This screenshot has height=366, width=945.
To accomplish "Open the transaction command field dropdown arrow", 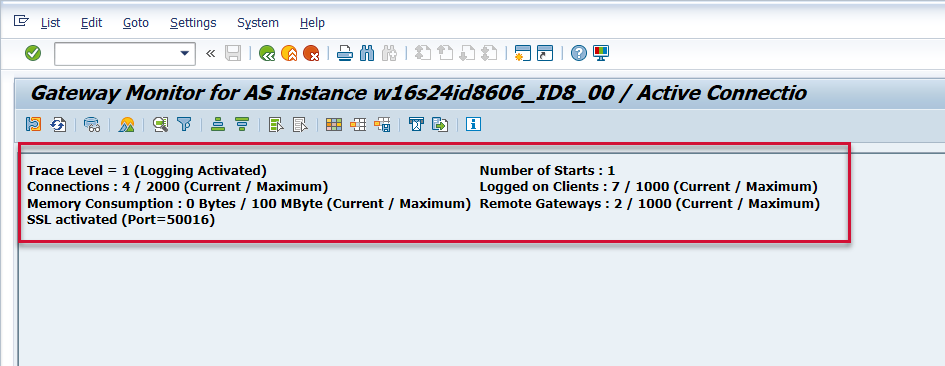I will pos(185,54).
